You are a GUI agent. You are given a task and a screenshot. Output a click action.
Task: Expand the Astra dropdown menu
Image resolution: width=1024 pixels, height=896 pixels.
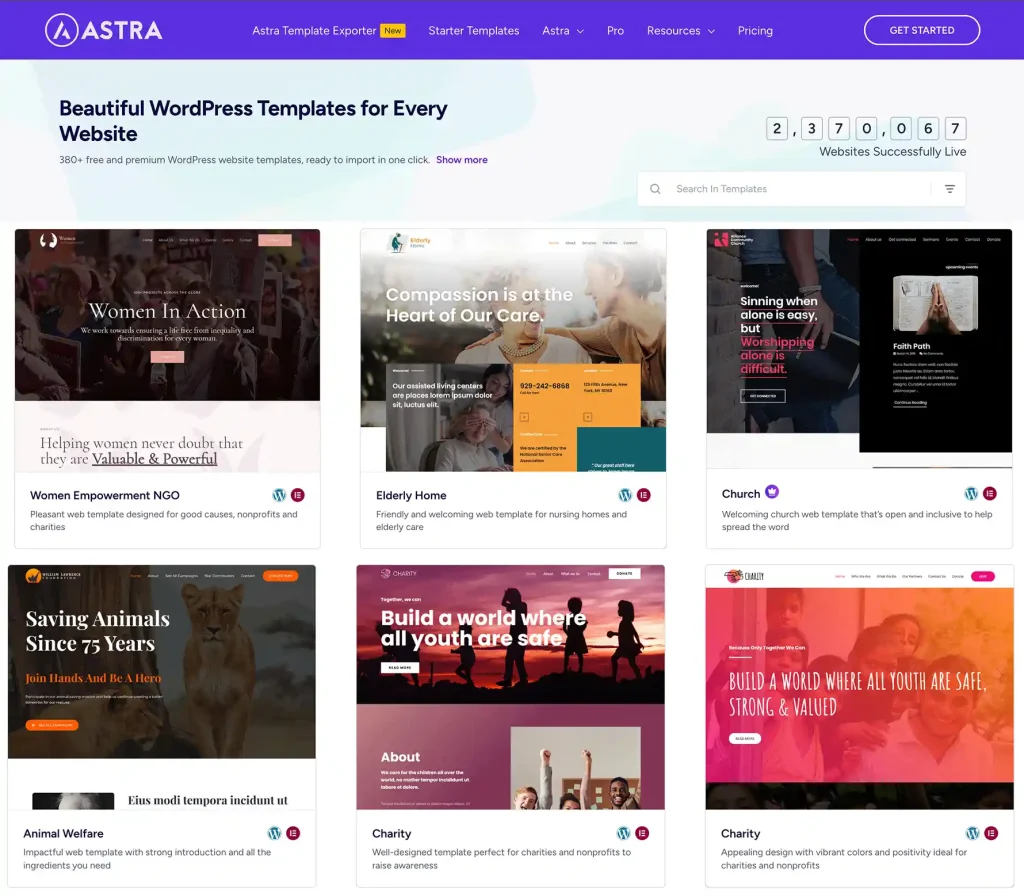(562, 31)
